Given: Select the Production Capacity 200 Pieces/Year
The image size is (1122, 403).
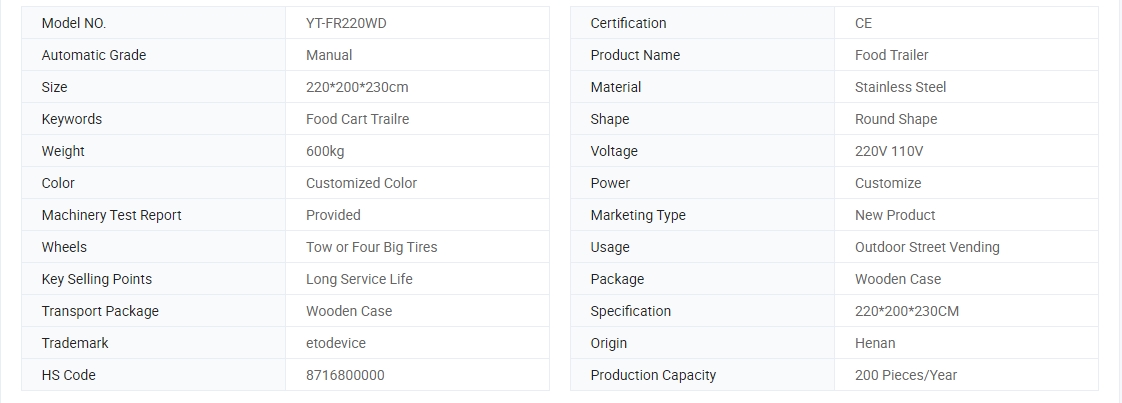Looking at the screenshot, I should click(905, 375).
